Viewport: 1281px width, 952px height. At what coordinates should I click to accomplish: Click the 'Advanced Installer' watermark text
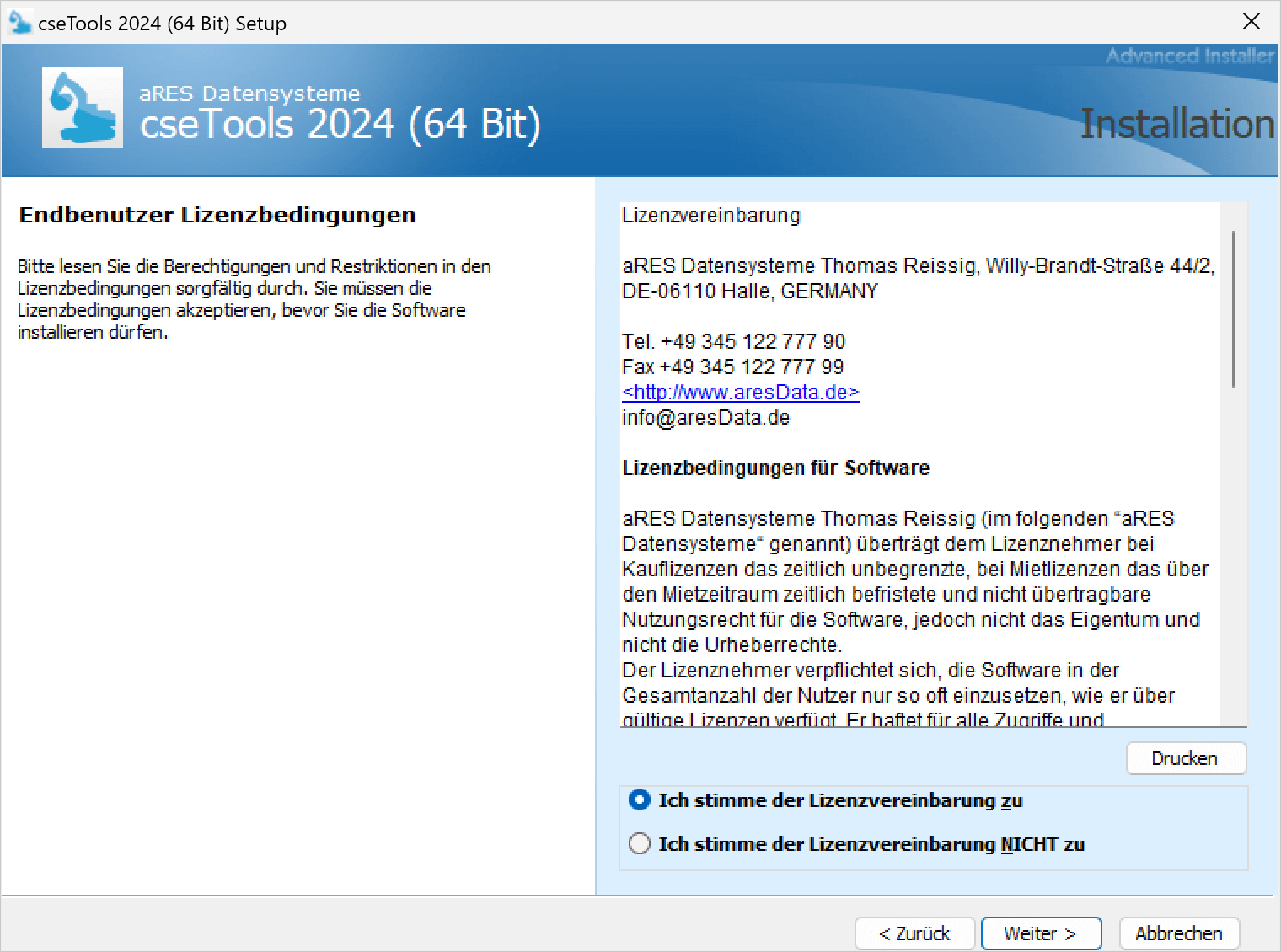1189,56
